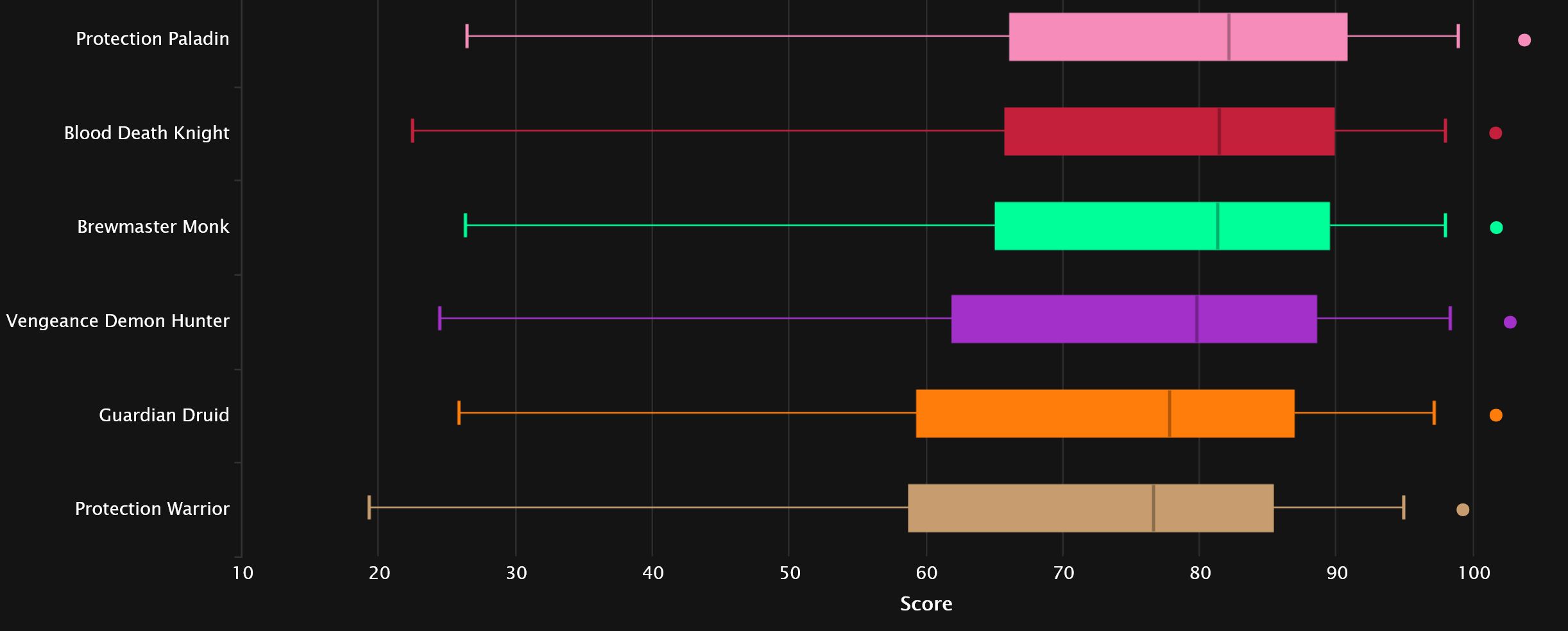Click the red Blood Death Knight outlier dot
Screen dimensions: 1568x631
point(1496,133)
